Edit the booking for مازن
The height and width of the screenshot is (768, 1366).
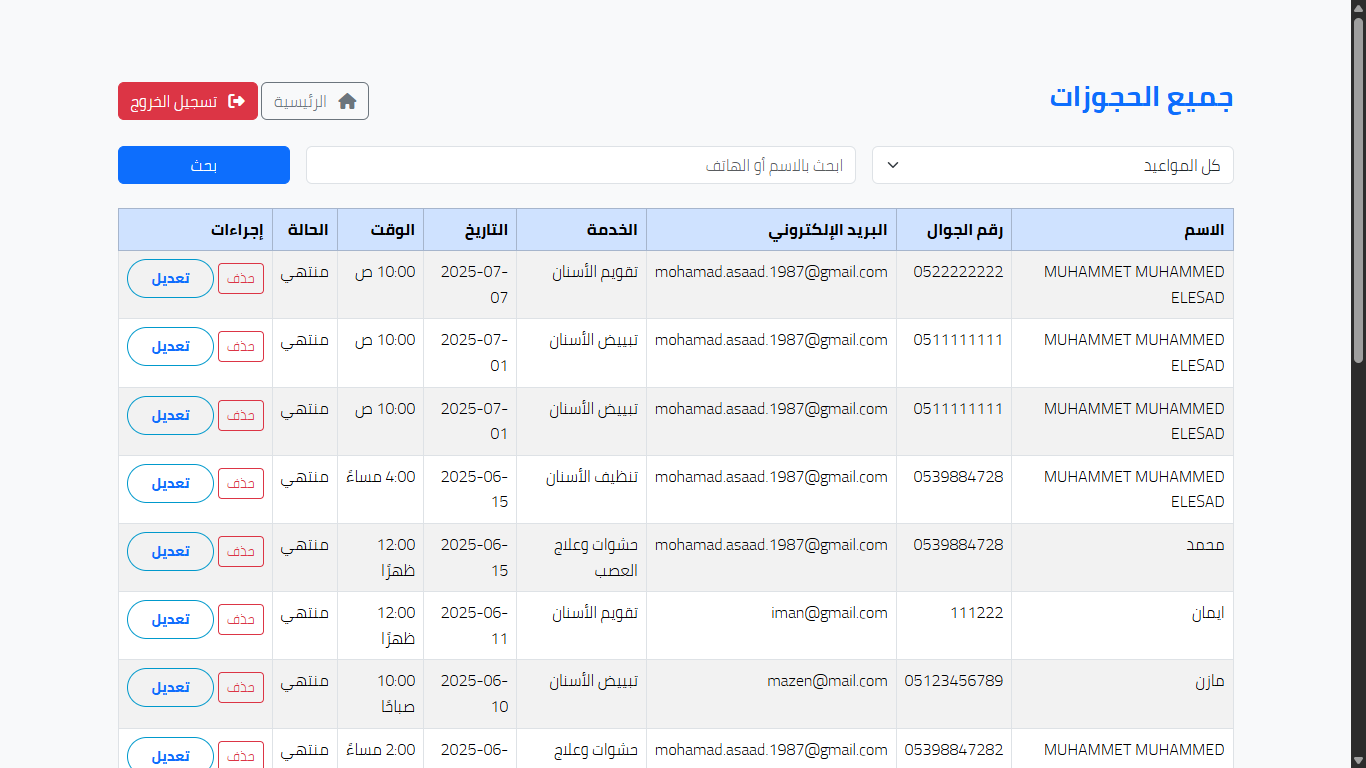tap(170, 688)
